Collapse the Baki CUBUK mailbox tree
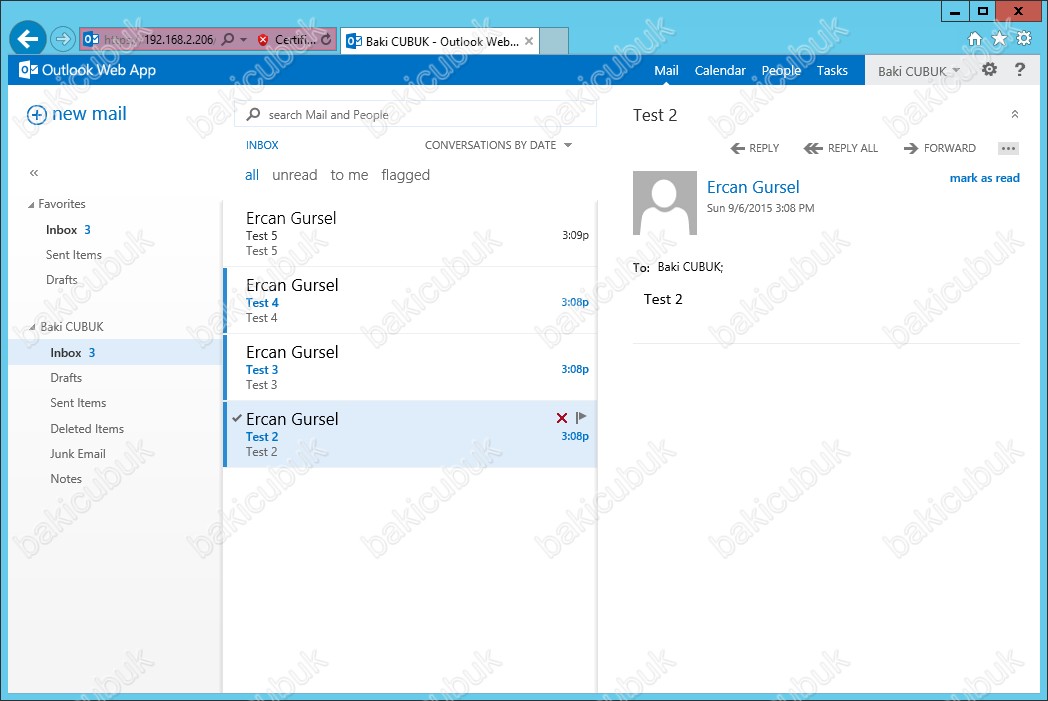1048x701 pixels. point(32,327)
